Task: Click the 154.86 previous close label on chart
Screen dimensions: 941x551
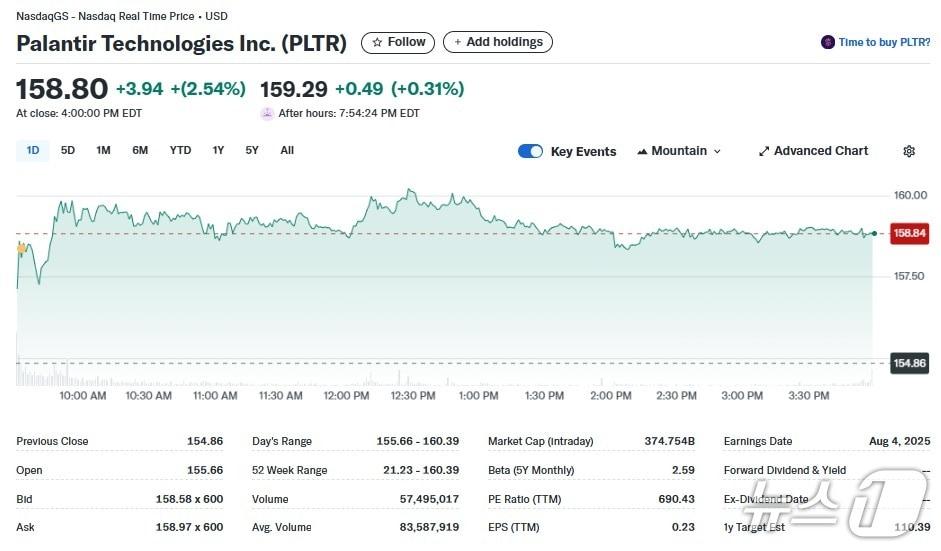Action: (909, 363)
